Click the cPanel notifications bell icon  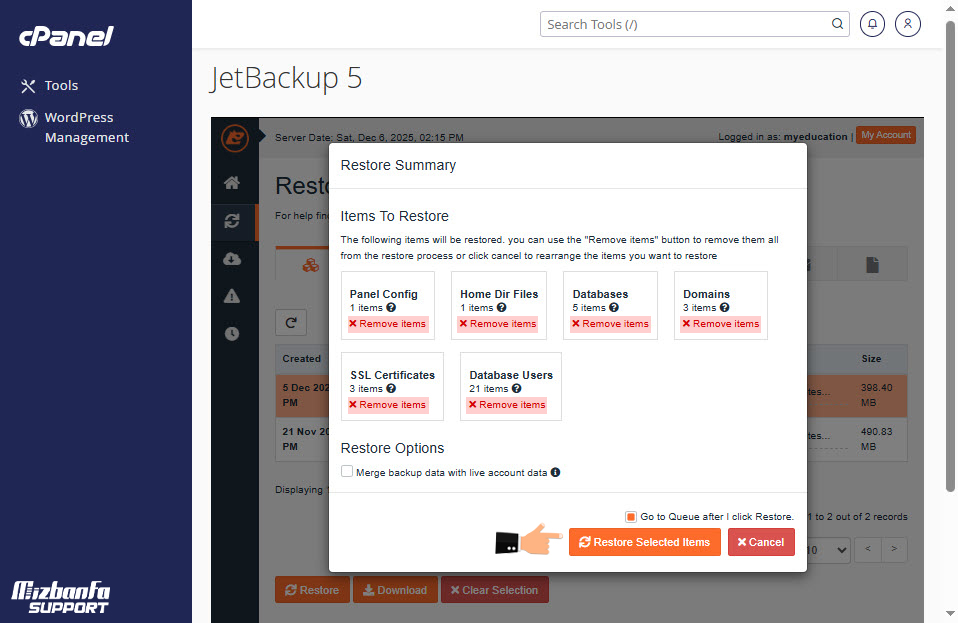(x=872, y=24)
